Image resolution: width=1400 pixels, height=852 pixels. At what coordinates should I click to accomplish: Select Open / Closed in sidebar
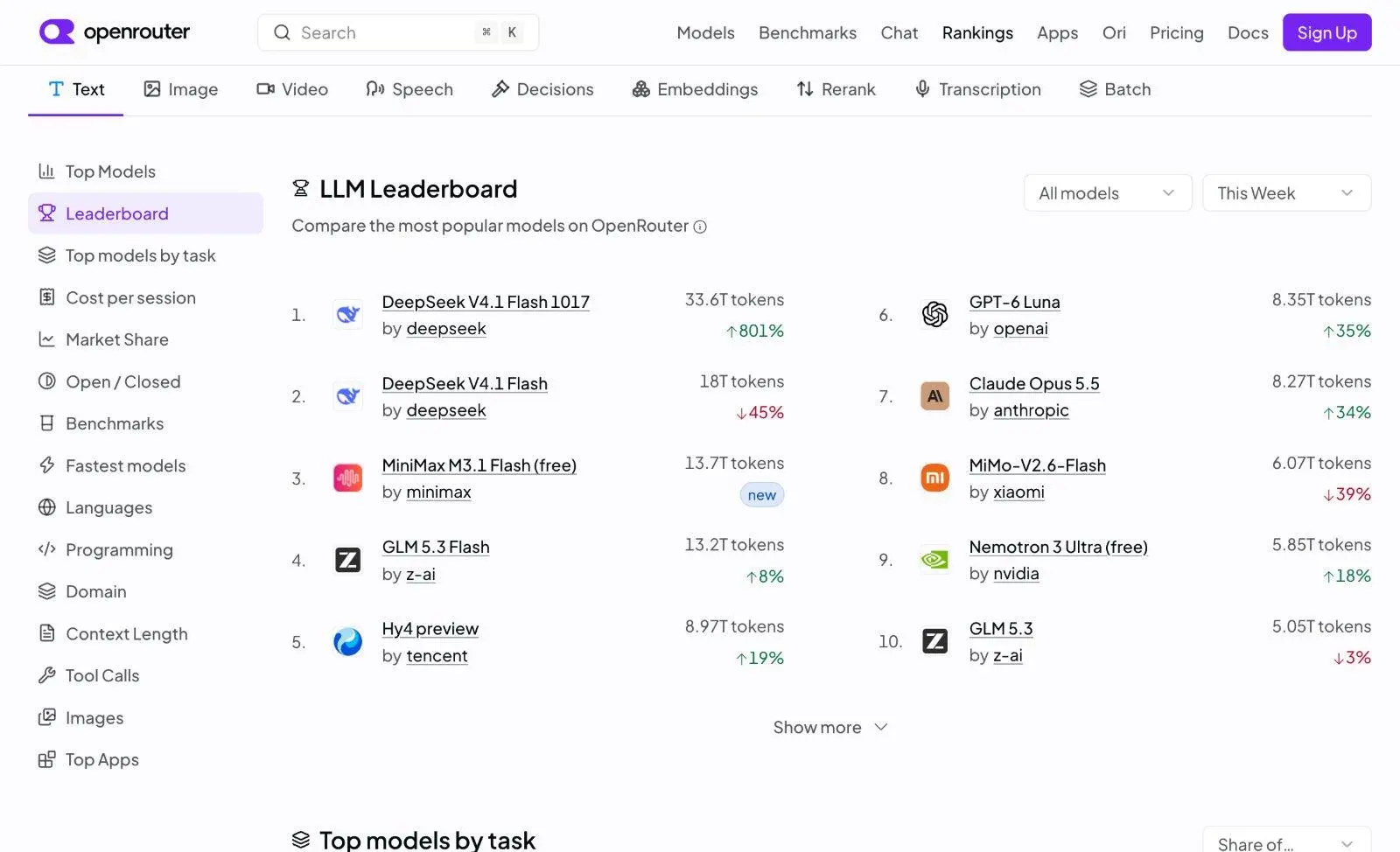point(145,381)
